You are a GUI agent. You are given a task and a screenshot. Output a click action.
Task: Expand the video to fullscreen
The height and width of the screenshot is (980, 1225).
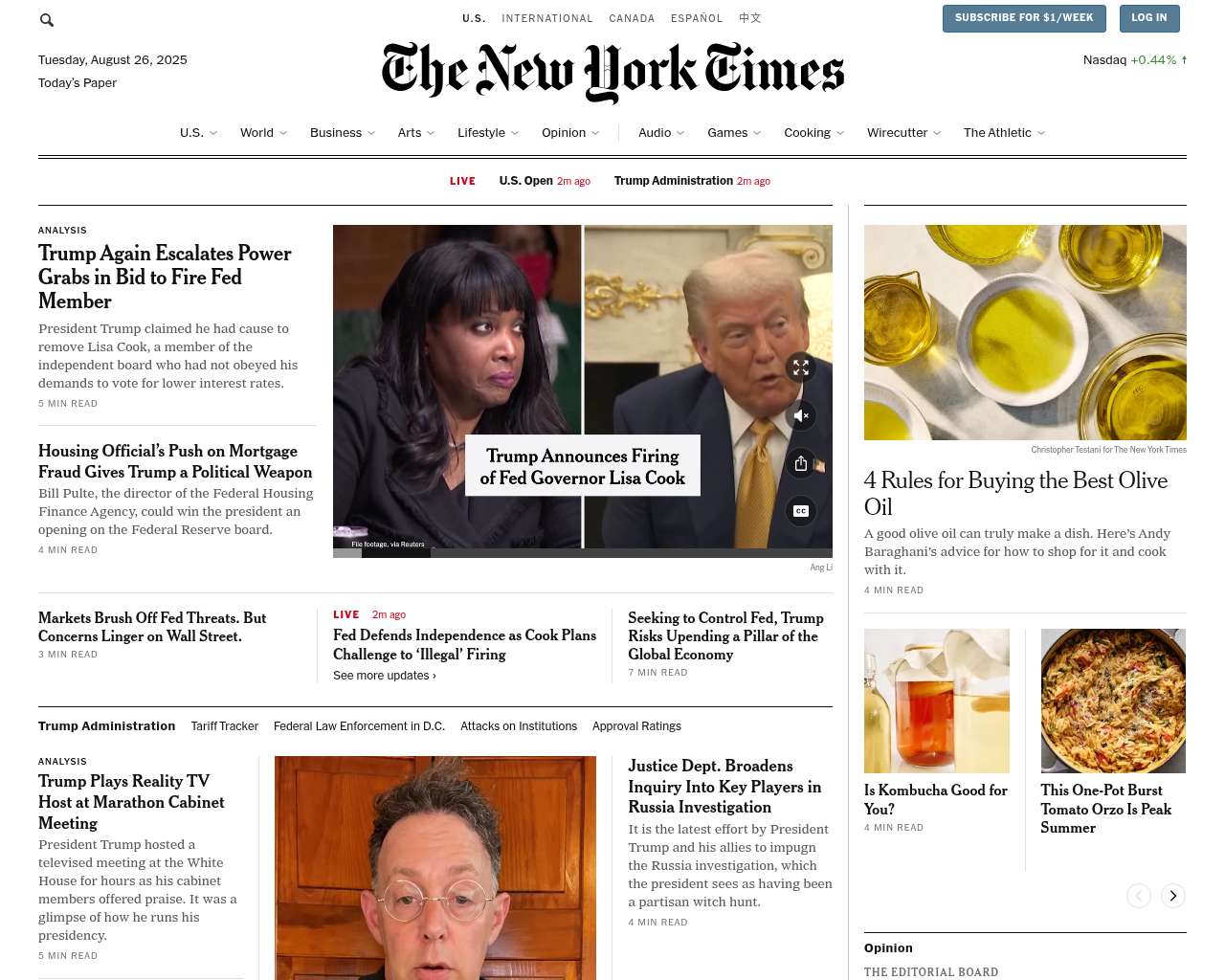coord(801,367)
